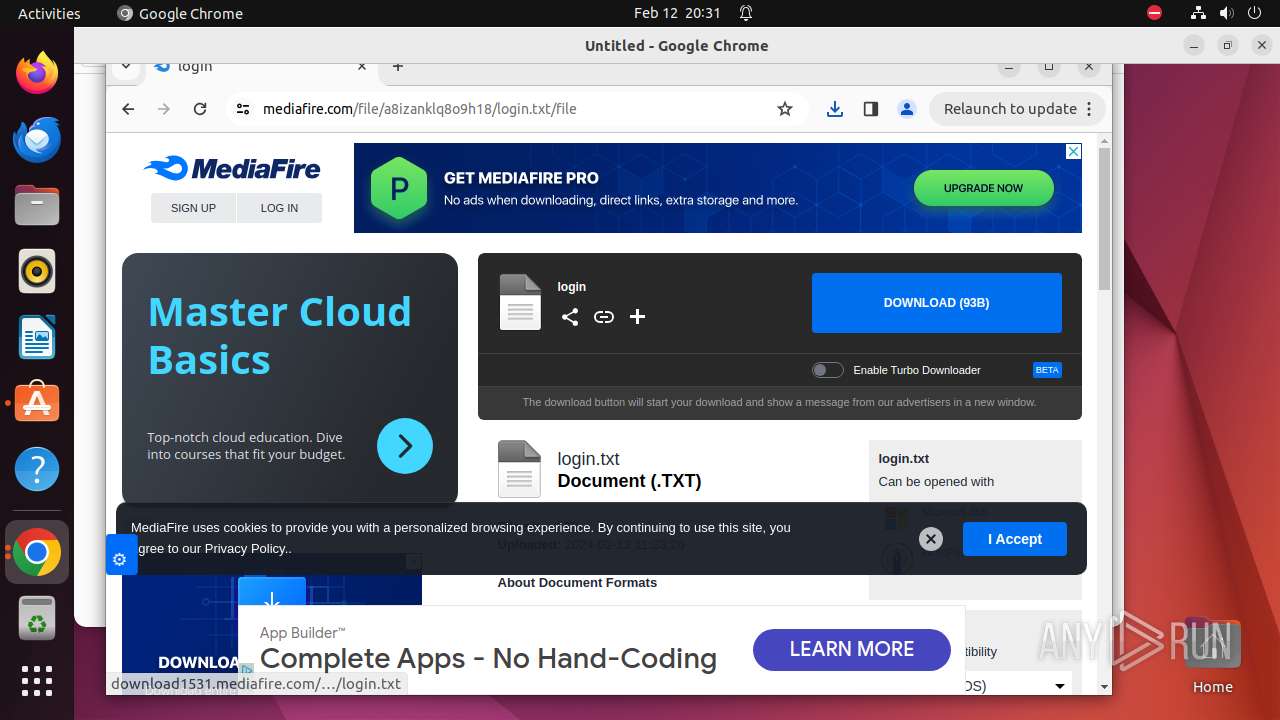The height and width of the screenshot is (720, 1280).
Task: Click the address bar URL
Action: (x=420, y=109)
